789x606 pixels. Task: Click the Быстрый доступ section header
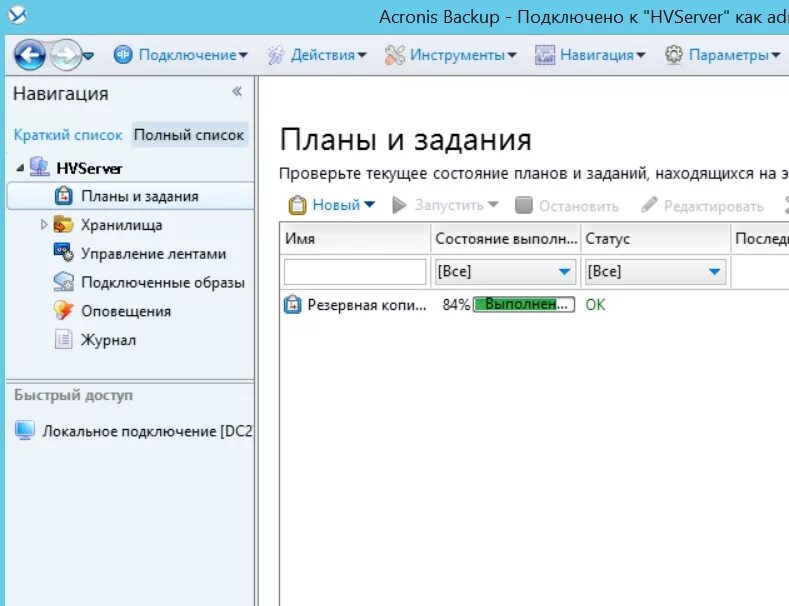click(x=73, y=395)
